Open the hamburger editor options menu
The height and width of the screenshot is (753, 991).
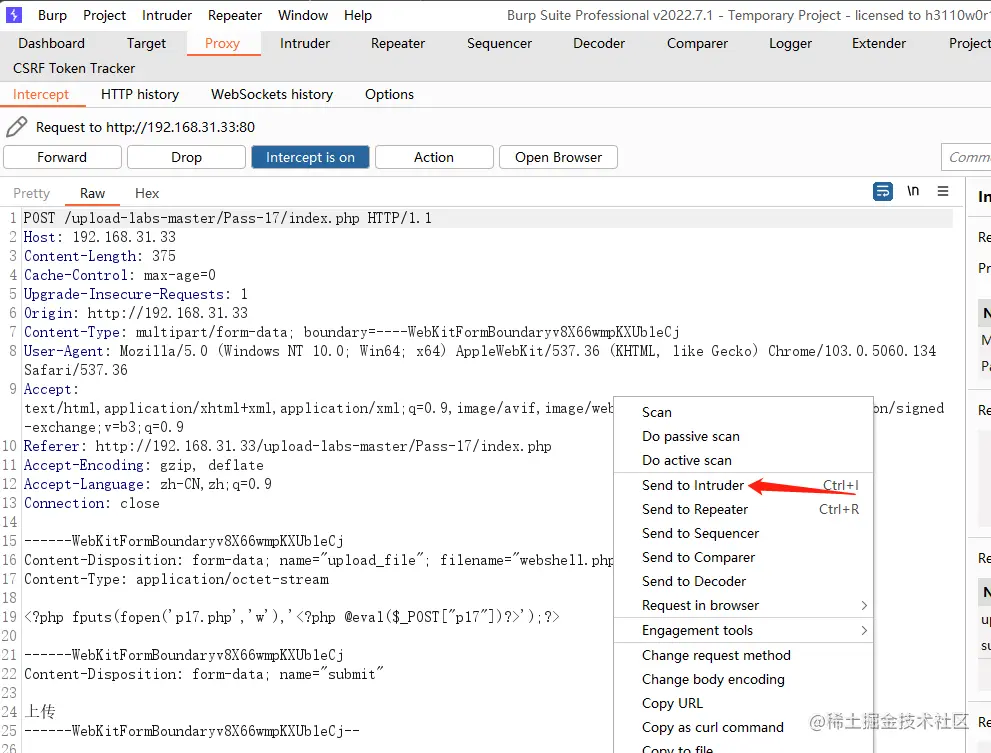click(x=942, y=191)
